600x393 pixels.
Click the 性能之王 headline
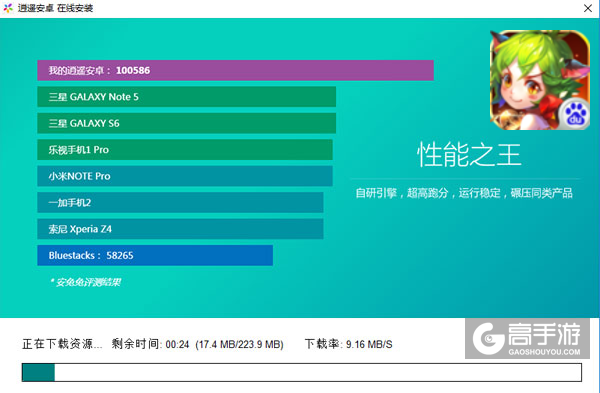[x=469, y=155]
